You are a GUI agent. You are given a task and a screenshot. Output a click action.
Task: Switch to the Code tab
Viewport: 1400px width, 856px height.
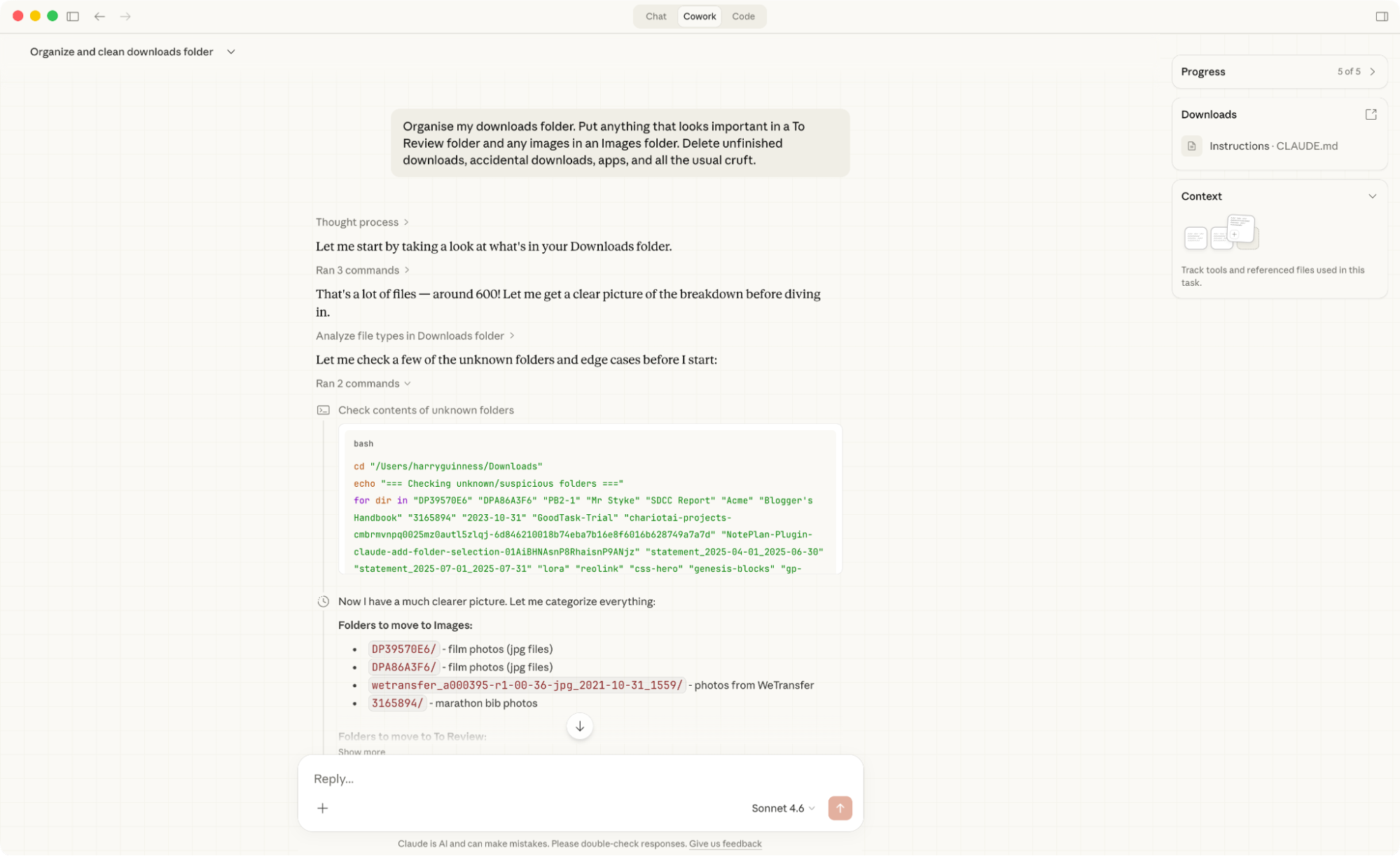tap(743, 16)
